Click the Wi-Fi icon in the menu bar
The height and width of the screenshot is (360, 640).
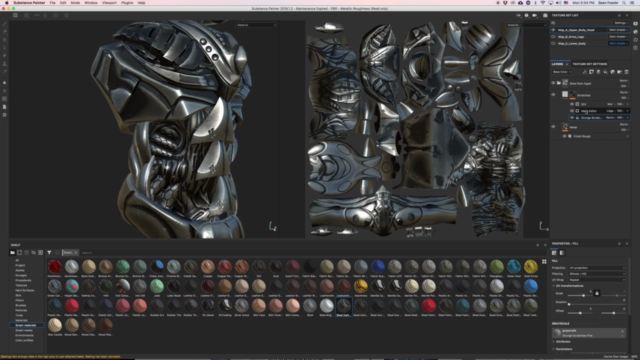(542, 3)
